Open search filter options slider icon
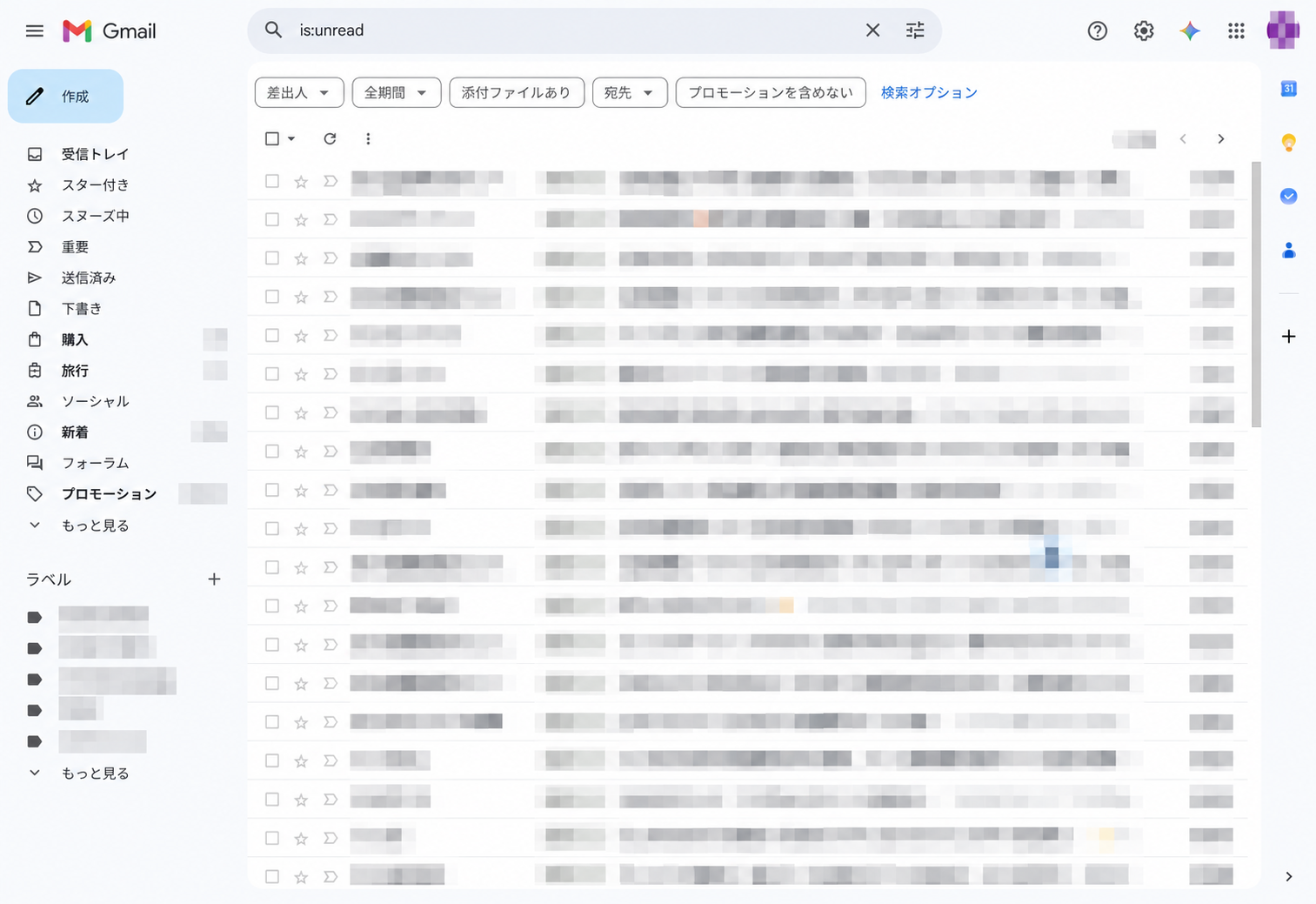 915,30
